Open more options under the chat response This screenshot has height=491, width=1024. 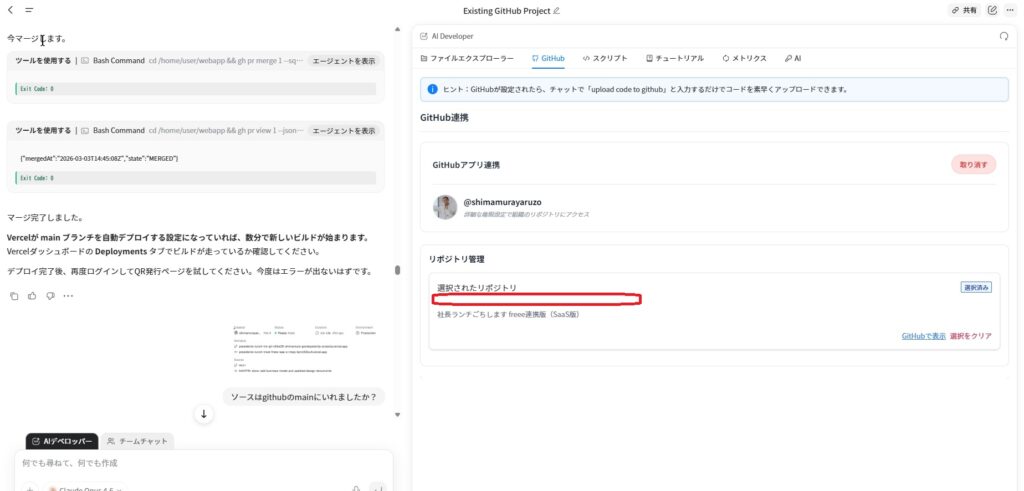click(x=68, y=296)
